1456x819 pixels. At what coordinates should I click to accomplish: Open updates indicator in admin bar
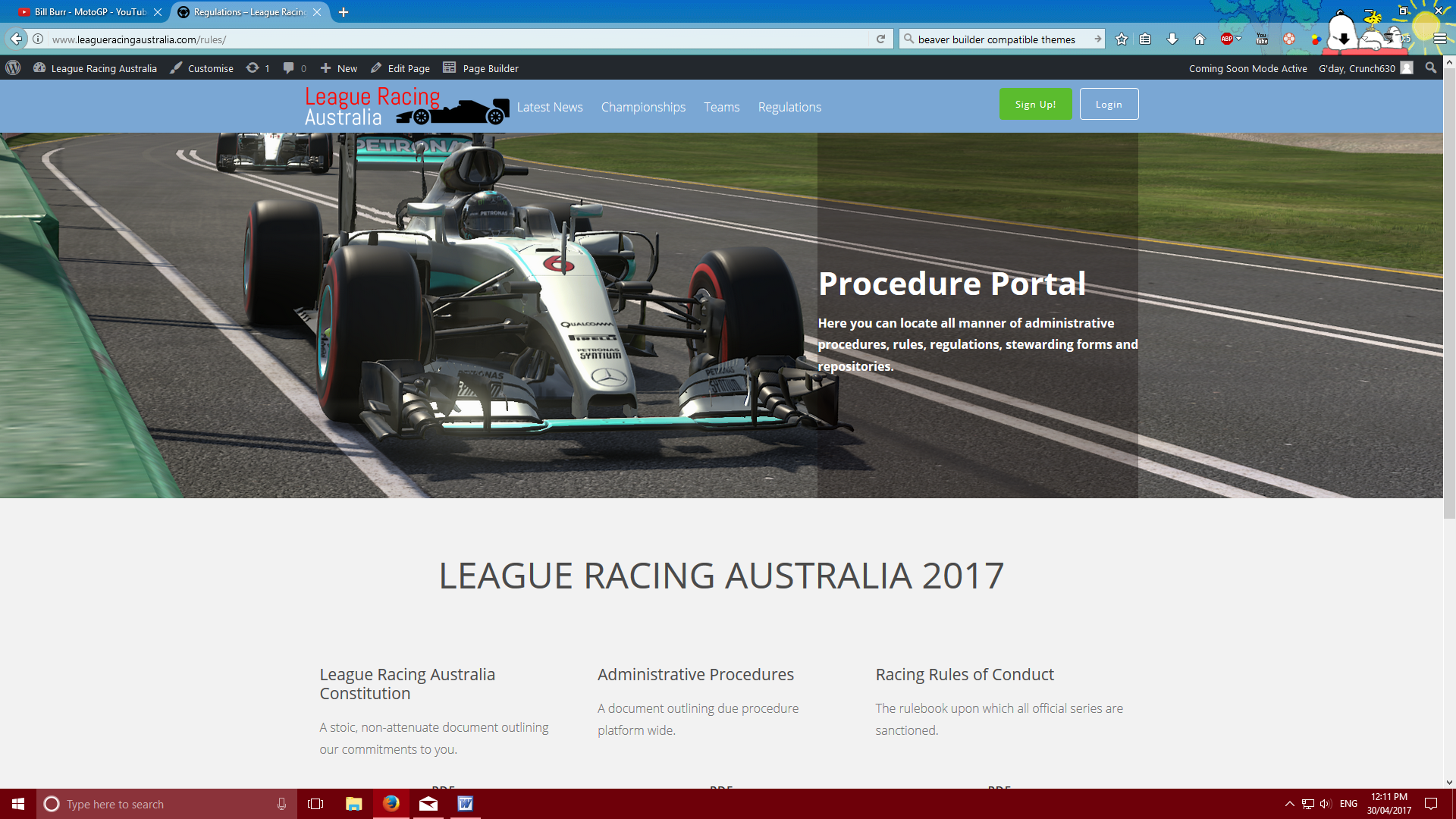258,68
